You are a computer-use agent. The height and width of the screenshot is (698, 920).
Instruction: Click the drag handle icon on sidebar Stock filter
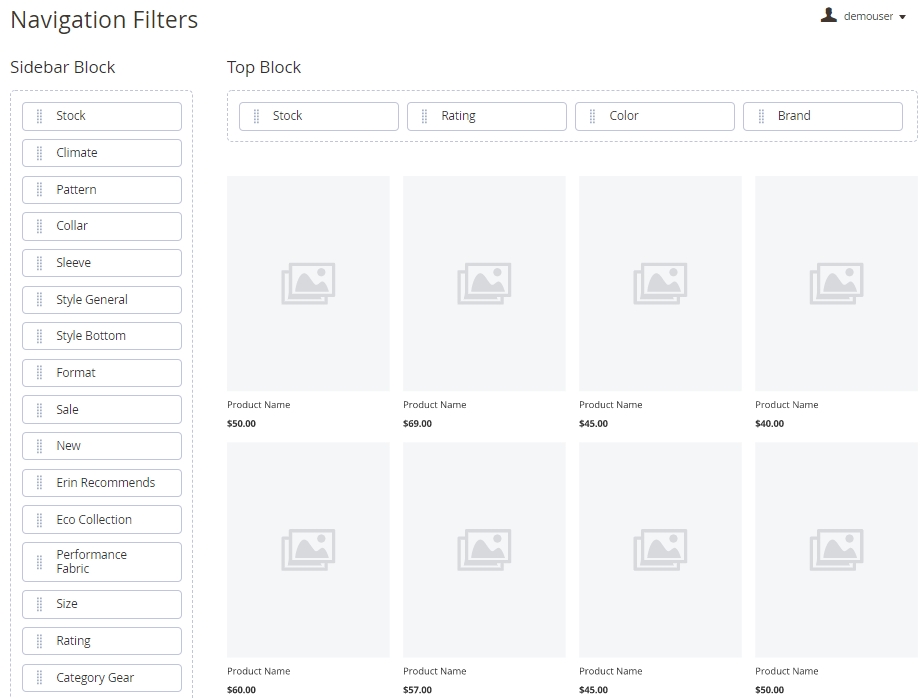click(x=39, y=116)
